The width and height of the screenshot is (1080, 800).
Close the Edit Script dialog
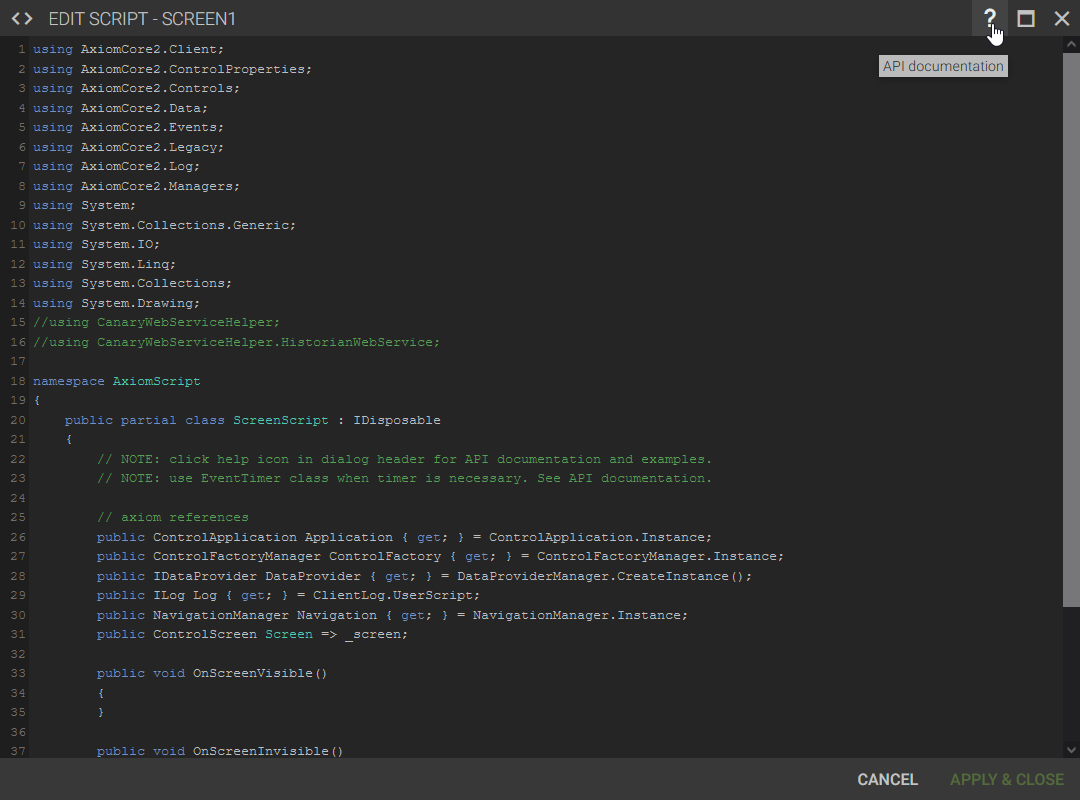click(x=1061, y=19)
